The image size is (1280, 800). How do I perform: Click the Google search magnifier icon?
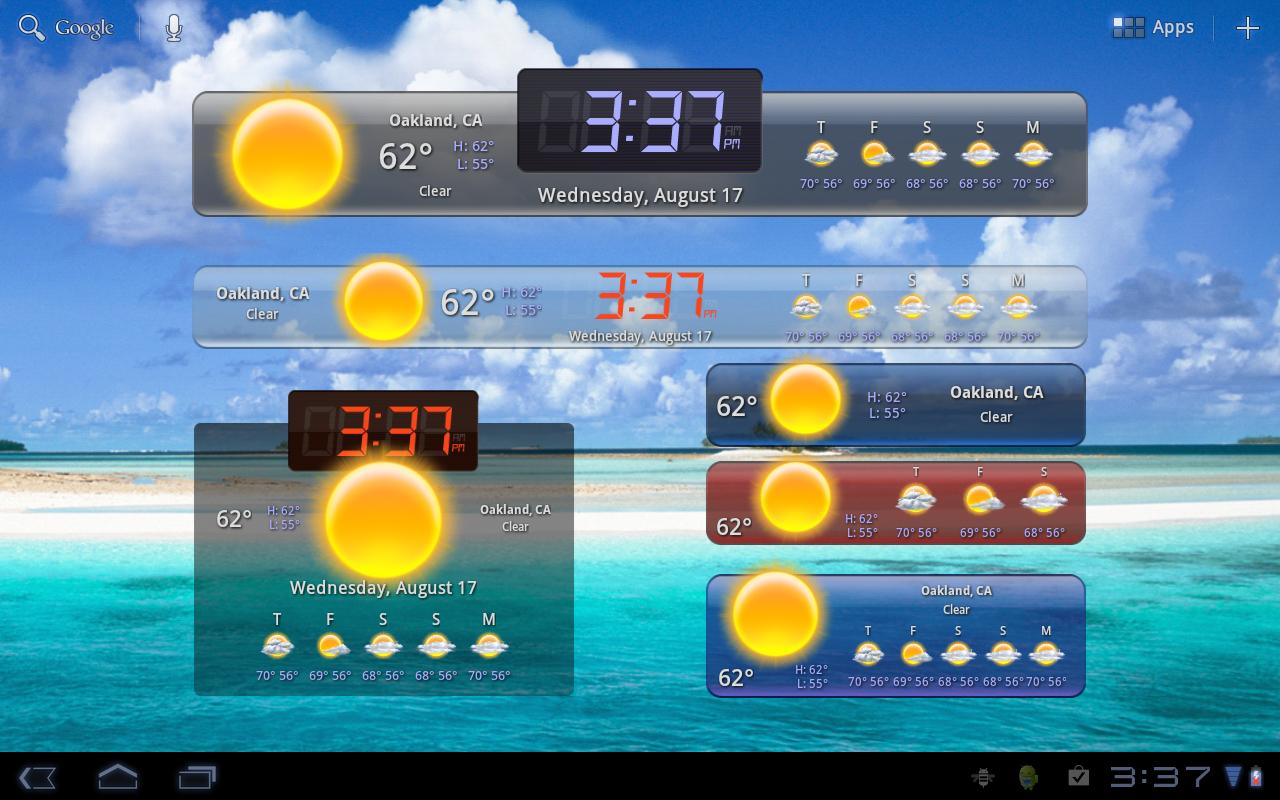click(31, 27)
